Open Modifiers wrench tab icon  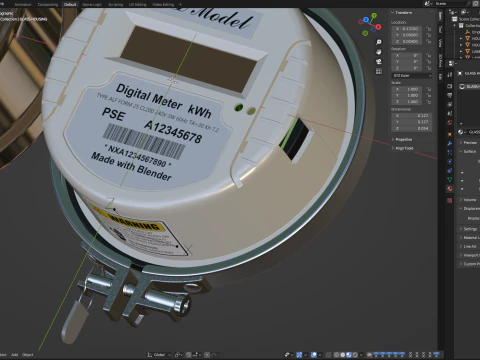pos(450,143)
